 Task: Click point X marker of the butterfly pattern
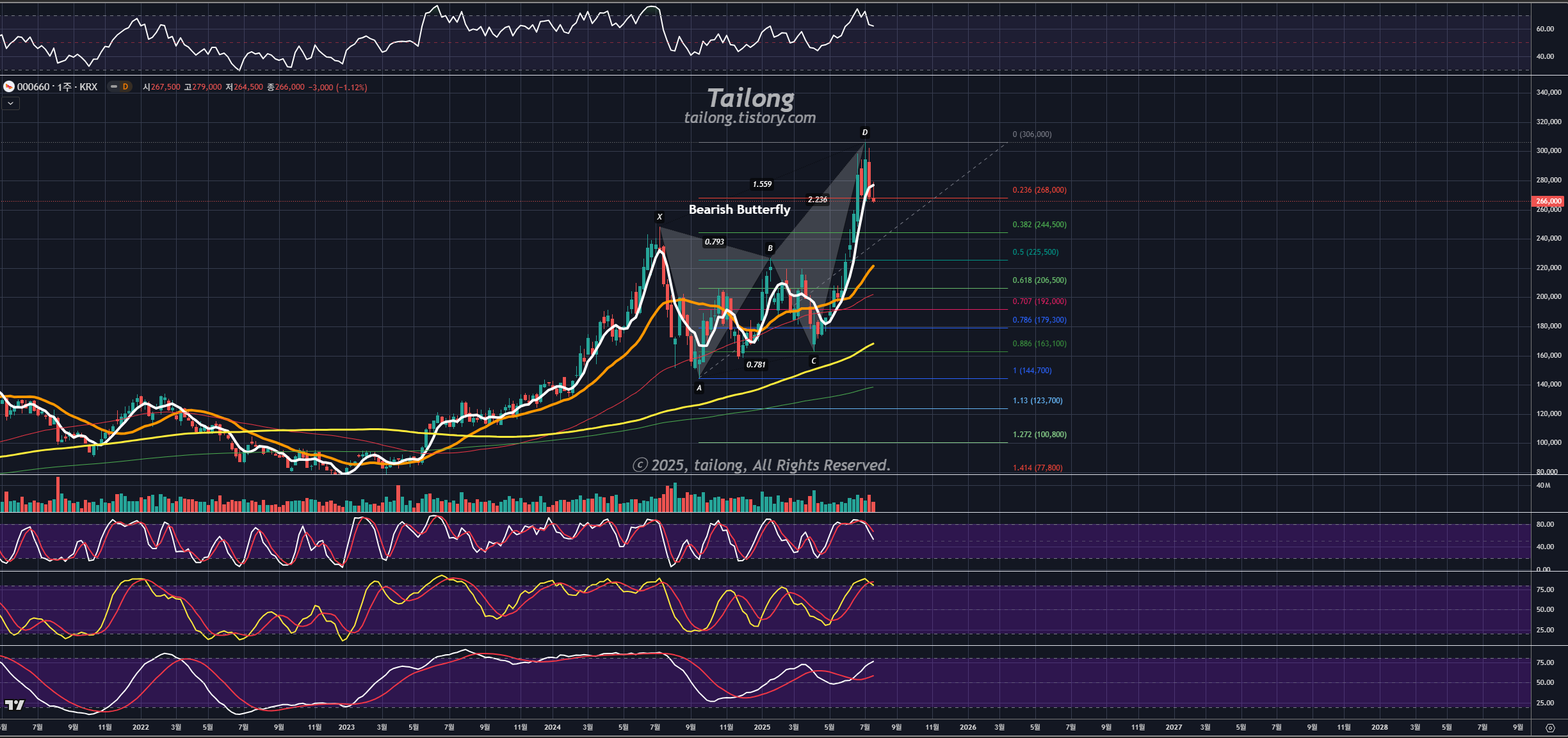[659, 217]
